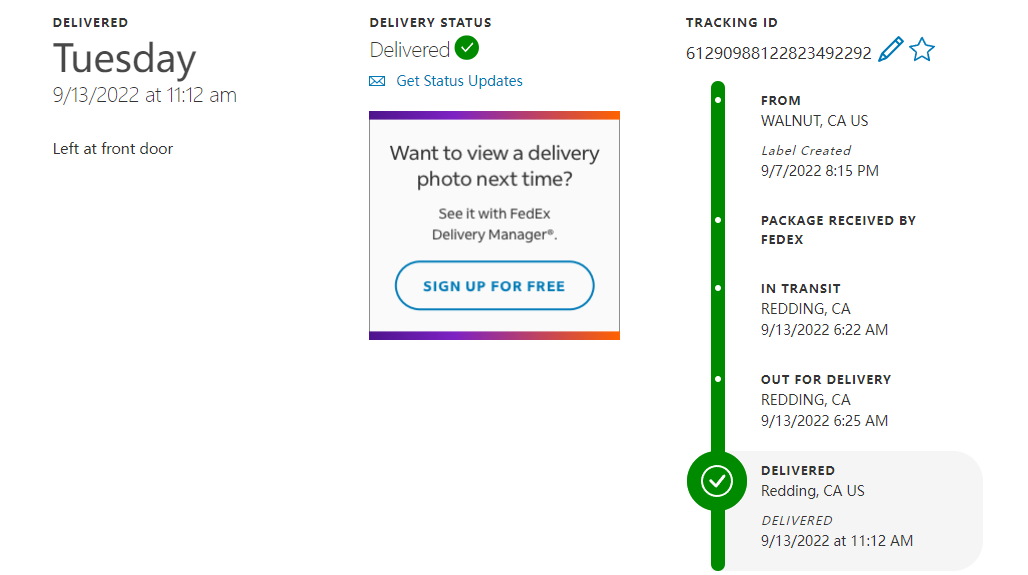The height and width of the screenshot is (575, 1028).
Task: Click the large Delivered checkmark circle on timeline
Action: 717,481
